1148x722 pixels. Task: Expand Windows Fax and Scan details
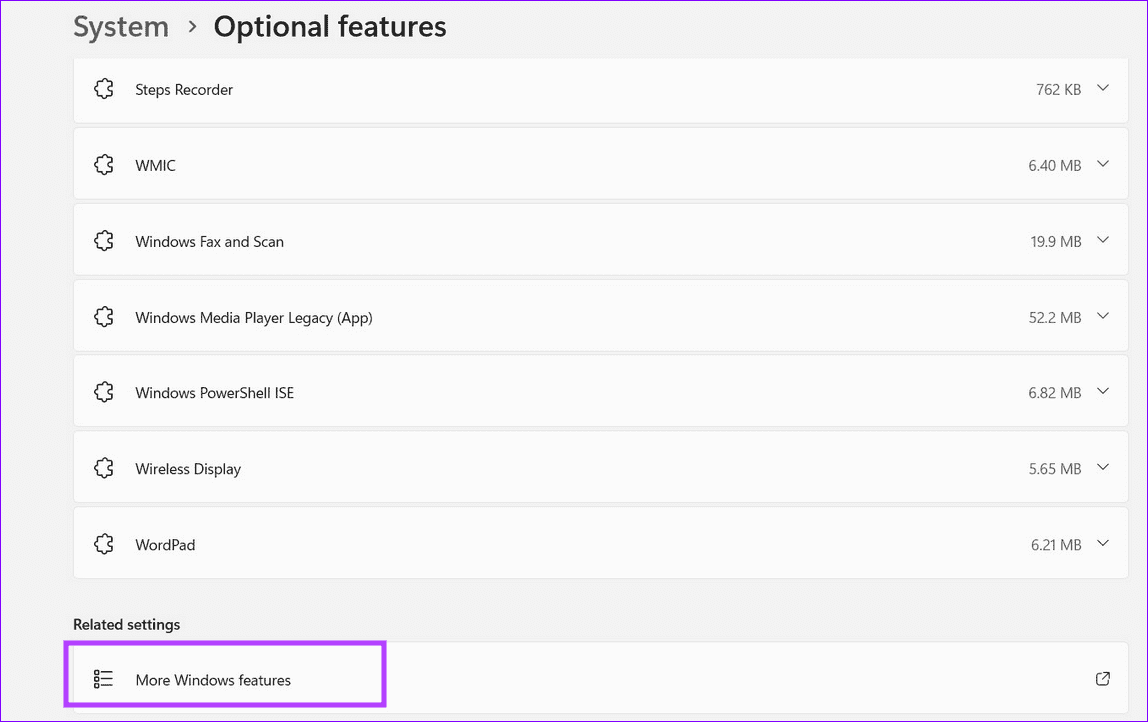point(1103,240)
